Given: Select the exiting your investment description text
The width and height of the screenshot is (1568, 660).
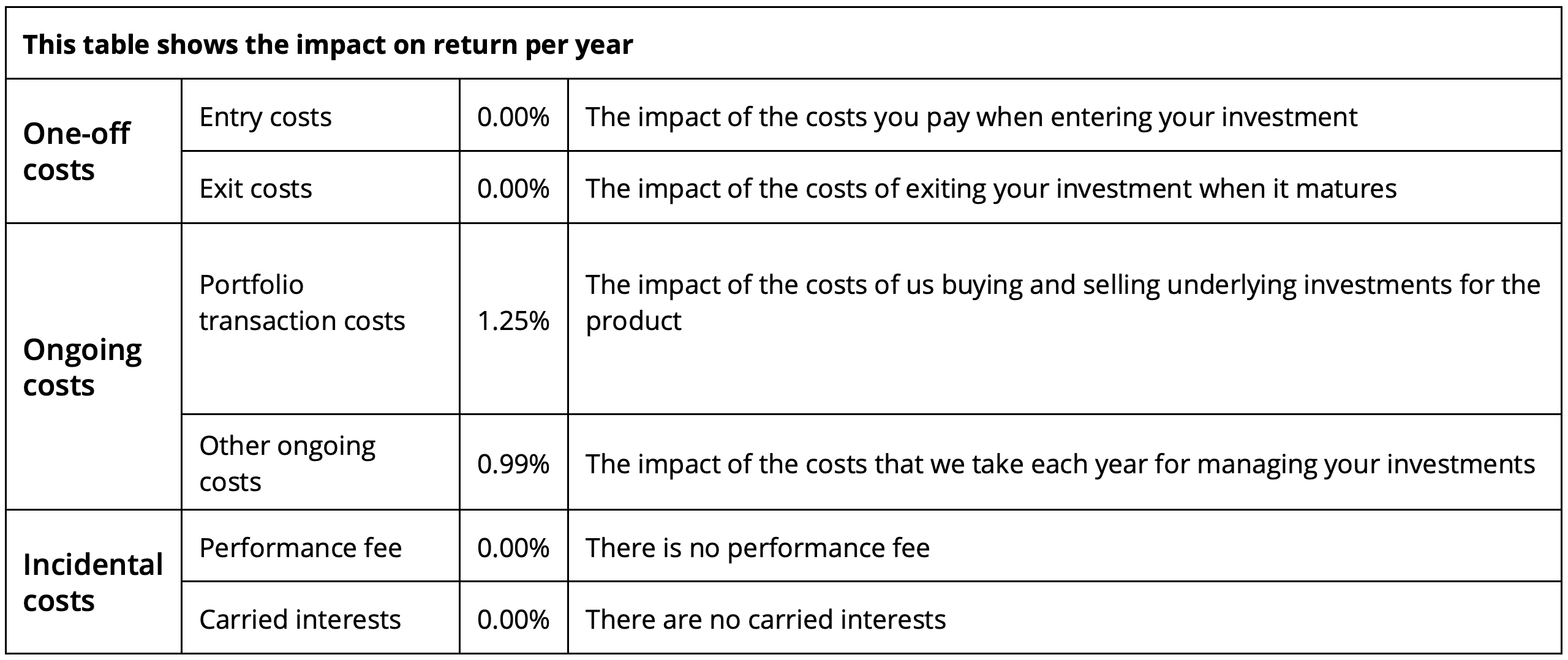Looking at the screenshot, I should tap(991, 188).
